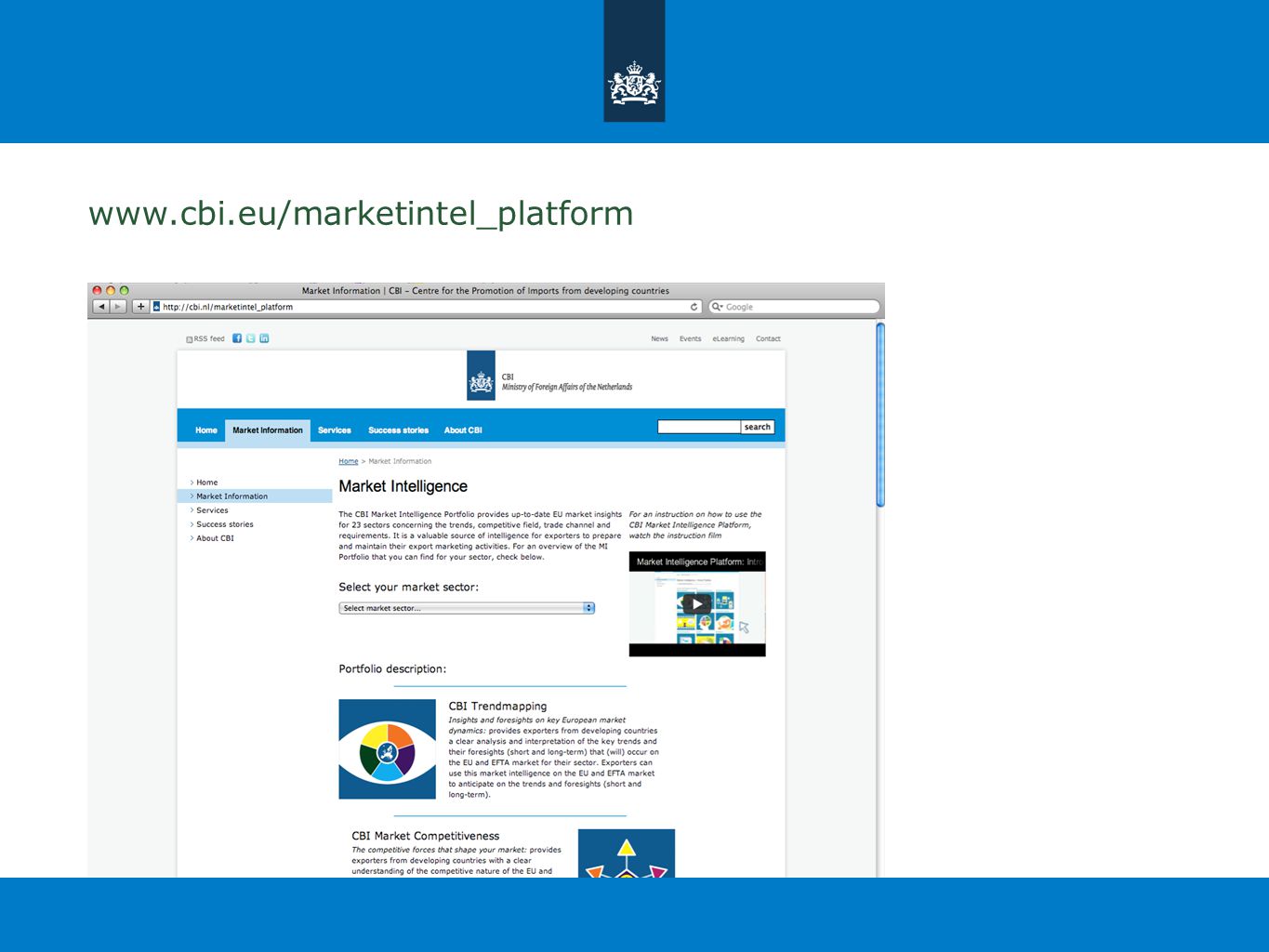Click the RSS feed text label
This screenshot has width=1269, height=952.
coord(209,339)
